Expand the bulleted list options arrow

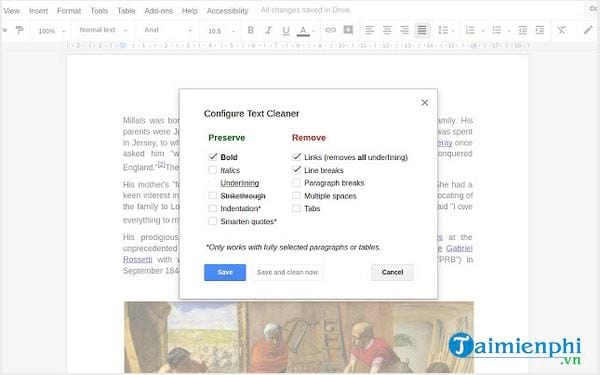pos(509,31)
